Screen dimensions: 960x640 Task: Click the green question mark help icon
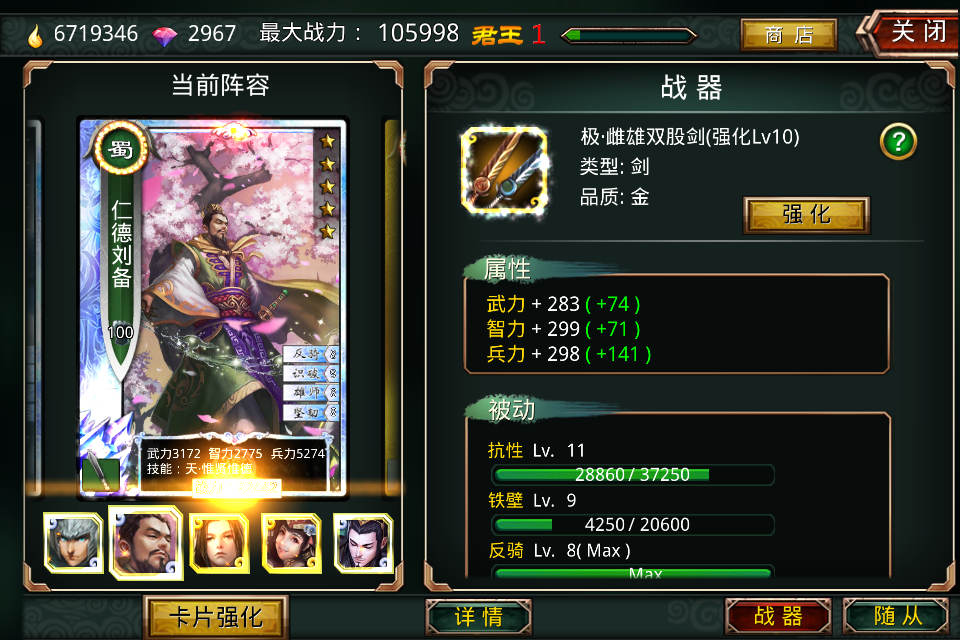(x=898, y=141)
